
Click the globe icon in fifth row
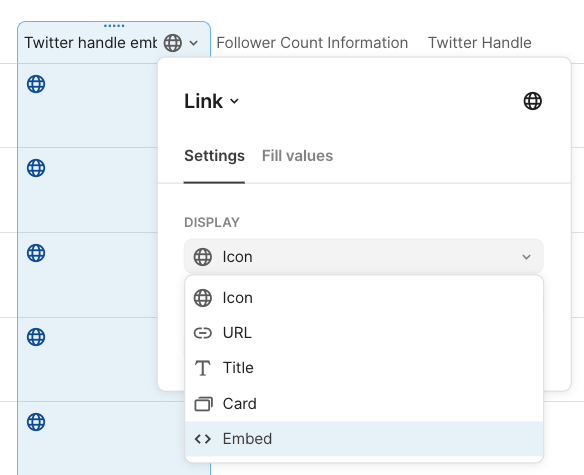tap(36, 422)
